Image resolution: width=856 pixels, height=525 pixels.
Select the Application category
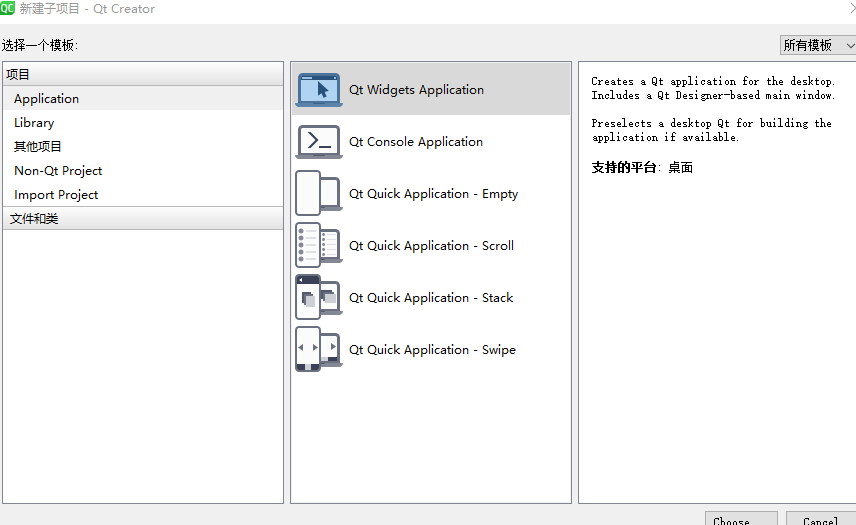[x=143, y=99]
